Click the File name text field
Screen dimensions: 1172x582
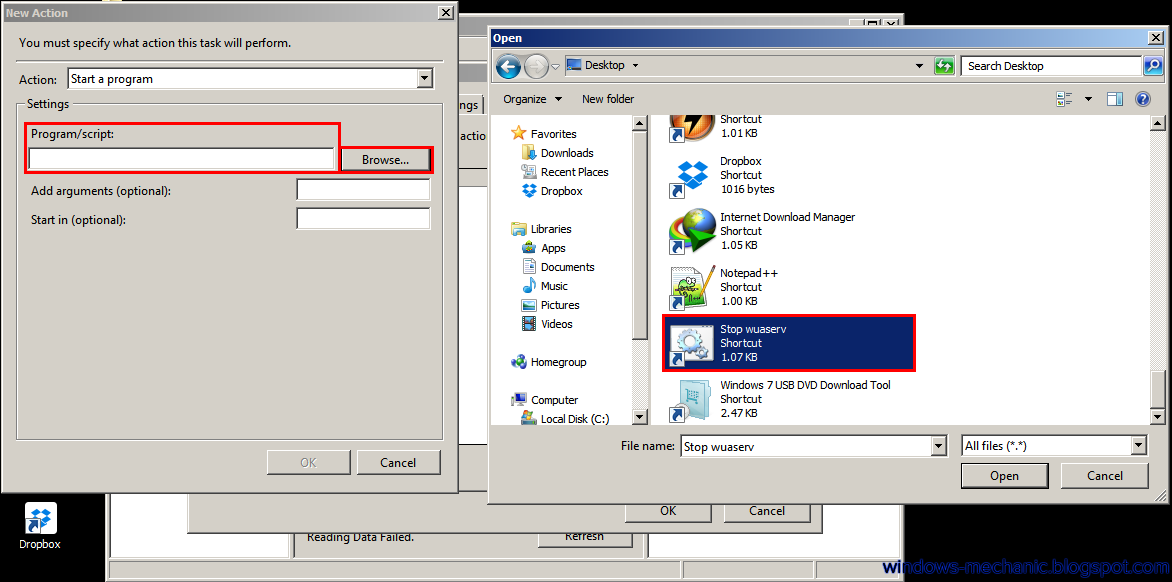tap(806, 446)
